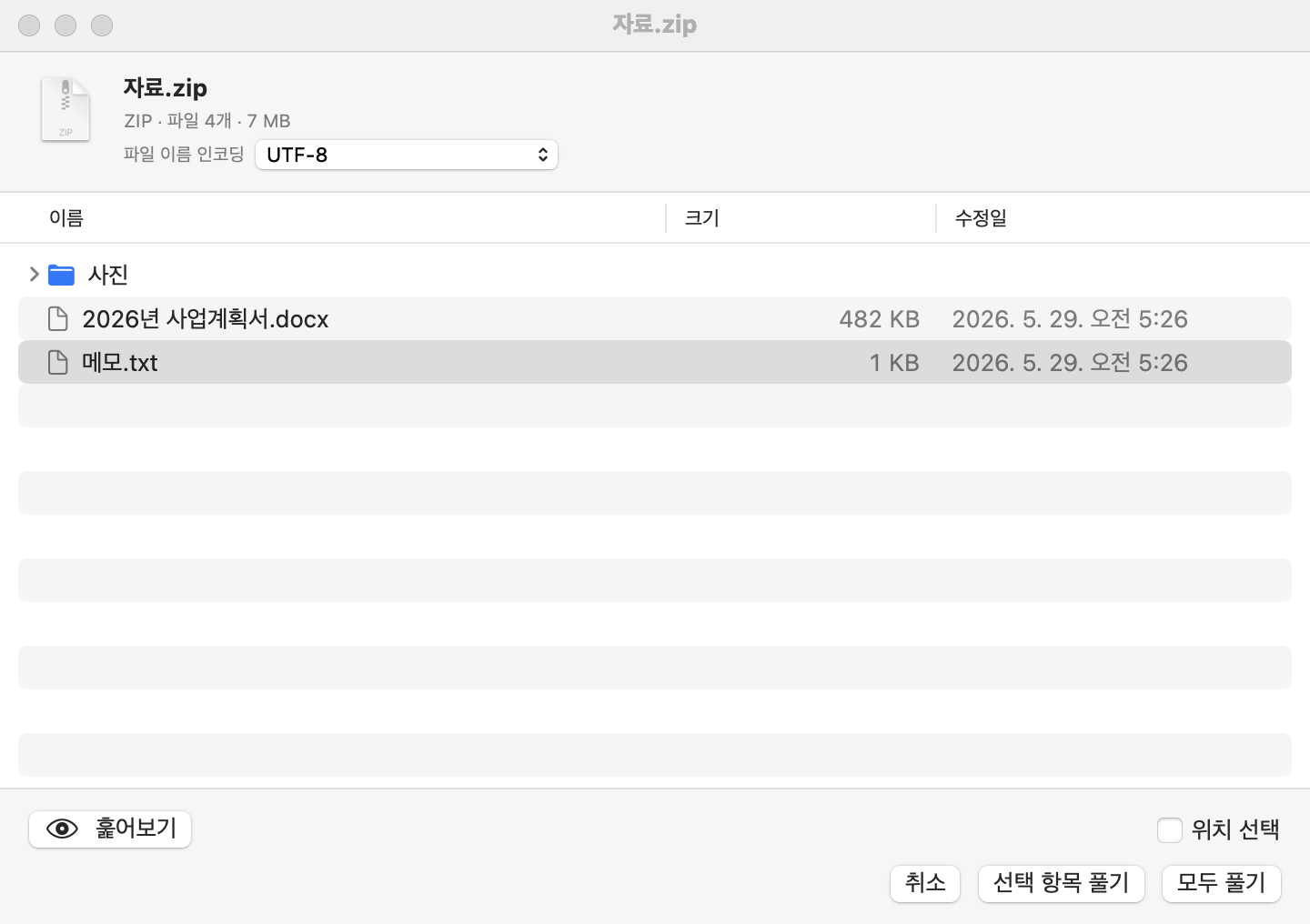Viewport: 1310px width, 924px height.
Task: Enable the 위치 선택 checkbox
Action: click(x=1169, y=829)
